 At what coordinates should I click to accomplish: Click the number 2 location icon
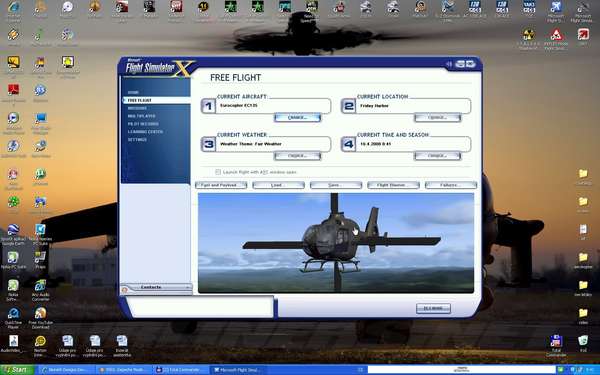tap(349, 106)
